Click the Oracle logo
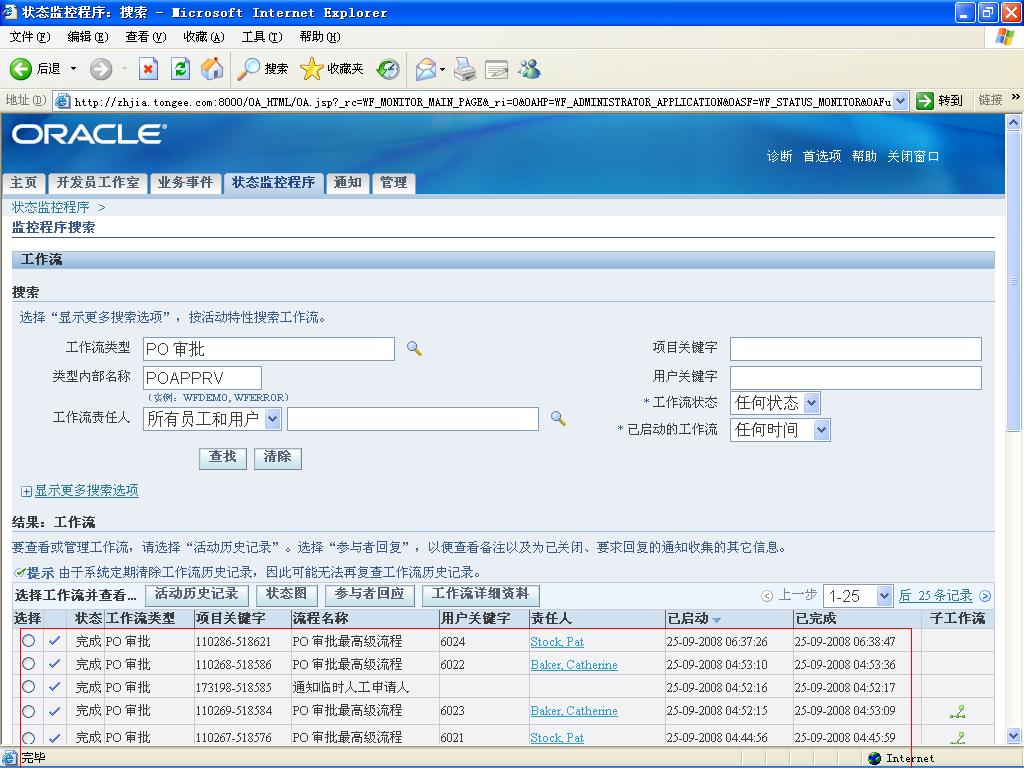 coord(89,135)
